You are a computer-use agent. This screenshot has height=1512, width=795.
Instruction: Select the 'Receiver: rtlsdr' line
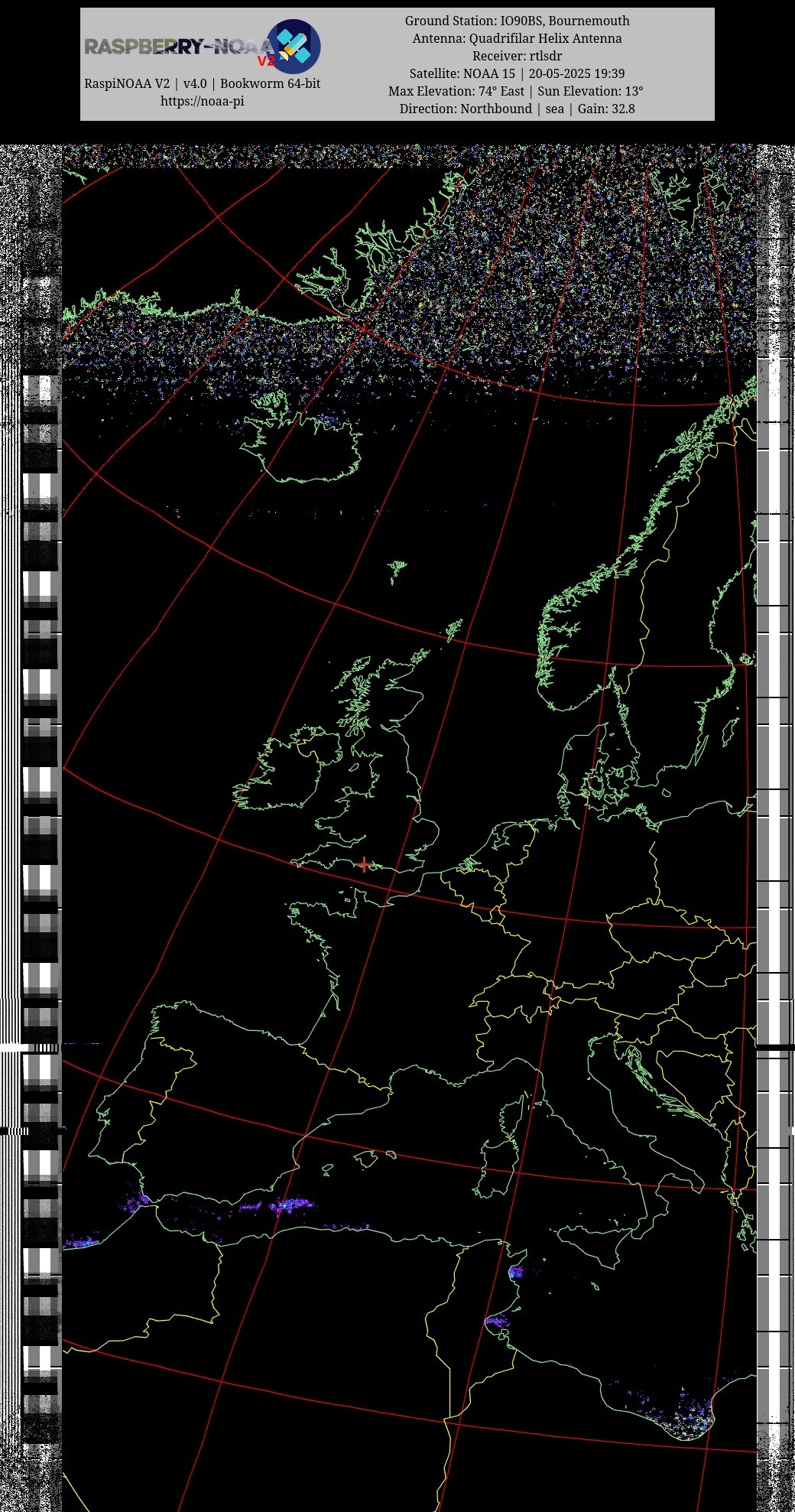point(518,56)
